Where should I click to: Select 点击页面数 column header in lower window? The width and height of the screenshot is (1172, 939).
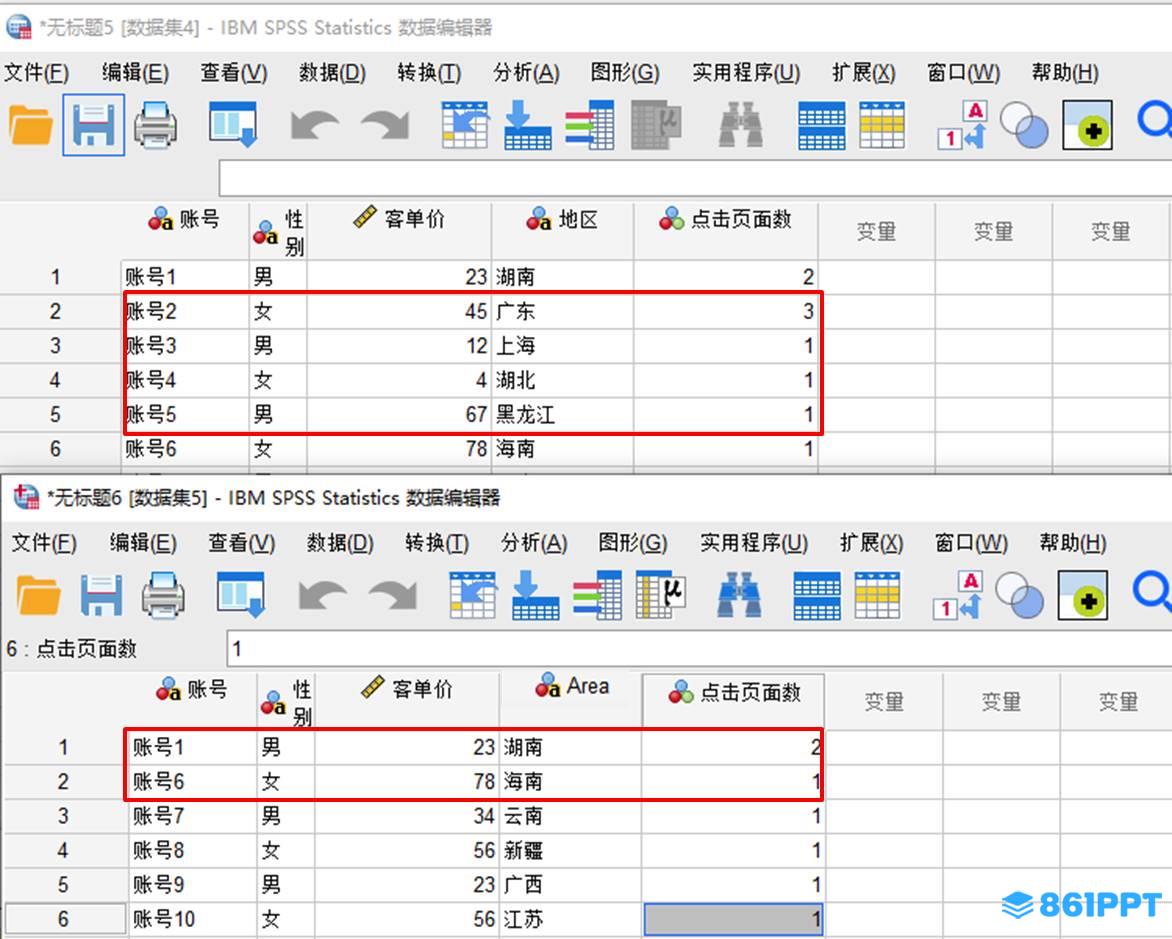click(734, 700)
